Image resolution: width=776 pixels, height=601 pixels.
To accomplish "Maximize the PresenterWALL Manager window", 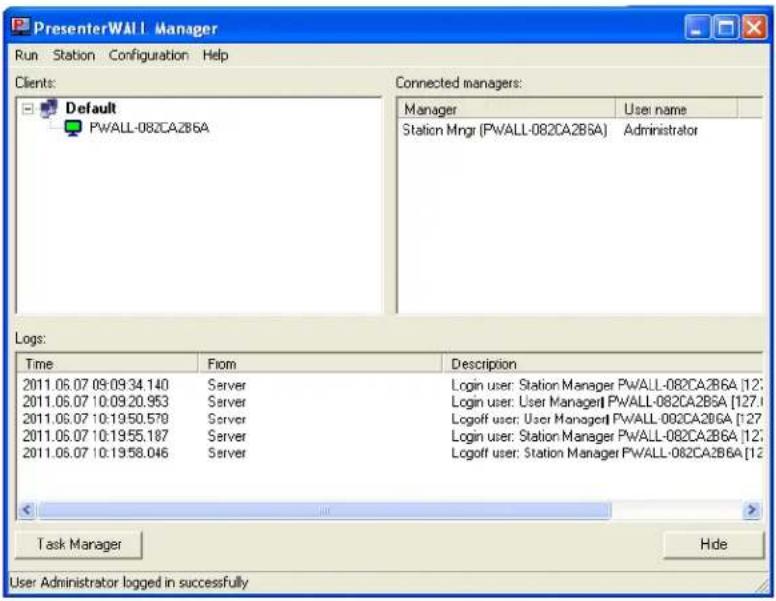I will (725, 27).
